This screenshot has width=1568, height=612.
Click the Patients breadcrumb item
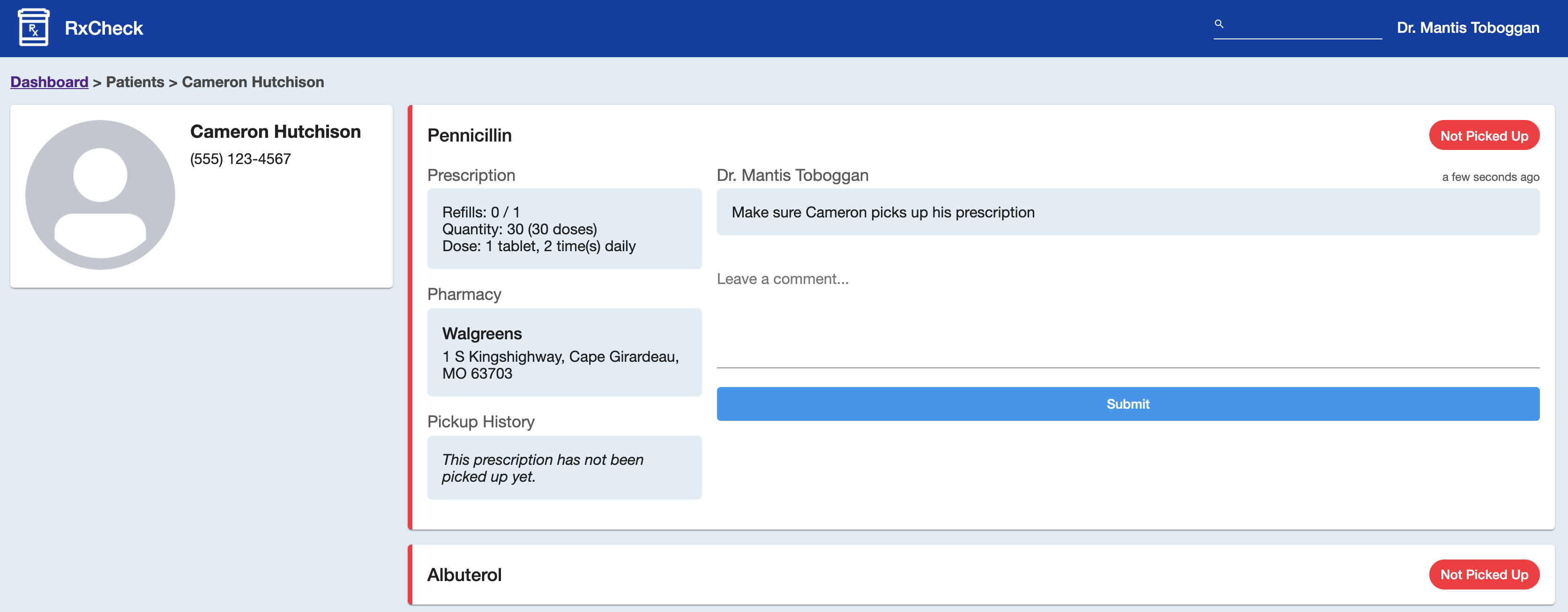[134, 82]
